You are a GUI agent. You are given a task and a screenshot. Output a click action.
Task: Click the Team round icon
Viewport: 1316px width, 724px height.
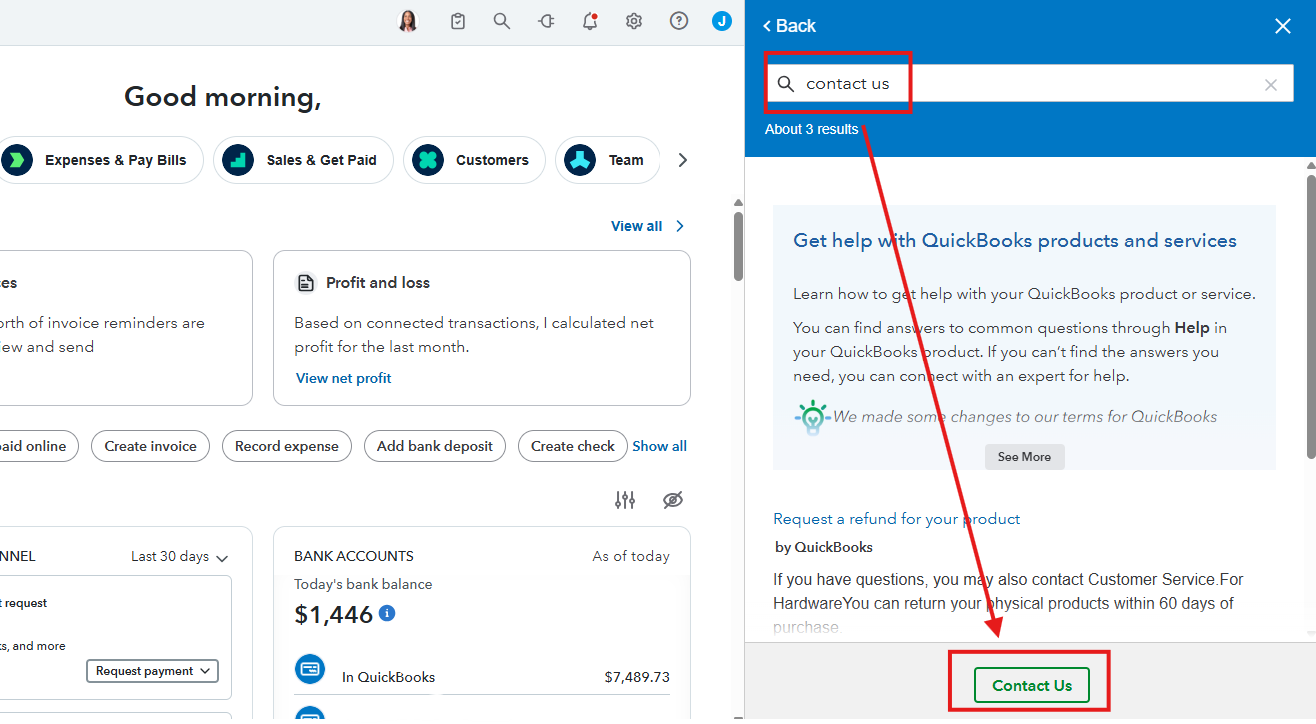580,160
